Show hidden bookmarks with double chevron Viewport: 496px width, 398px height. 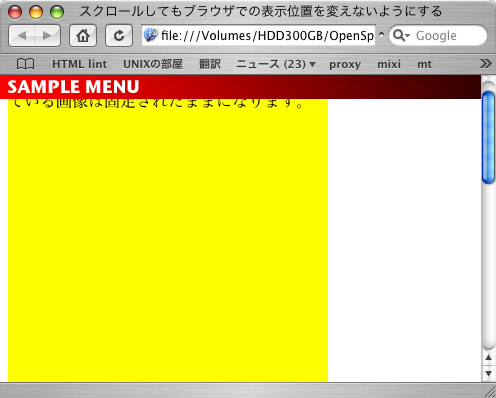tap(486, 63)
